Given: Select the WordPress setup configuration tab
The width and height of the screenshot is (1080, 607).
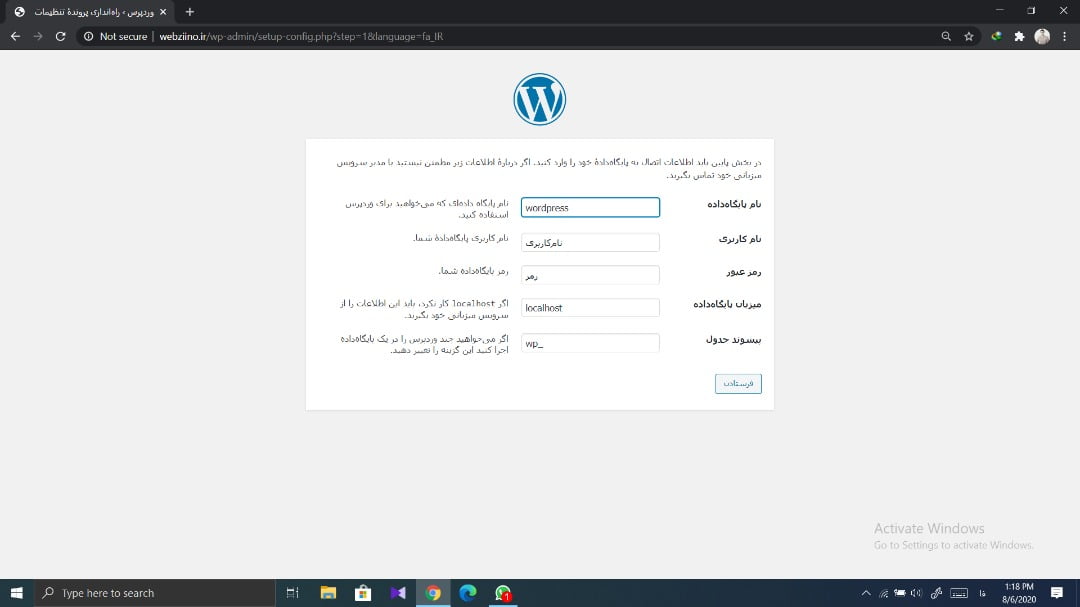Looking at the screenshot, I should coord(90,12).
